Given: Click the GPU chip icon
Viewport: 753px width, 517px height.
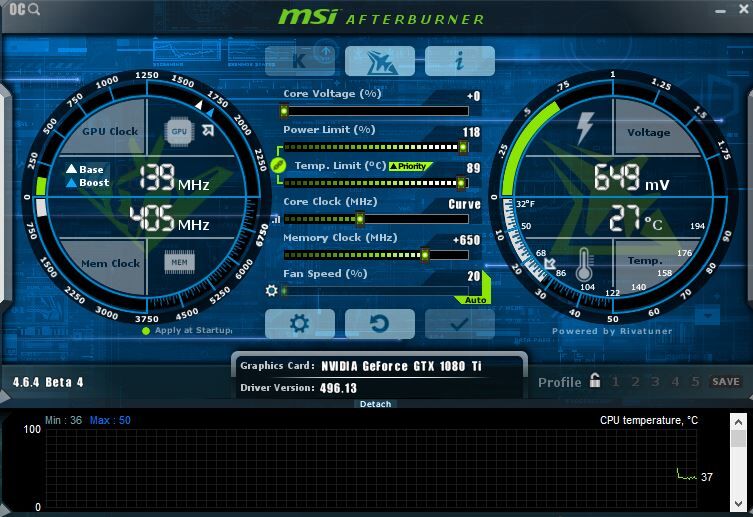Looking at the screenshot, I should pos(179,131).
